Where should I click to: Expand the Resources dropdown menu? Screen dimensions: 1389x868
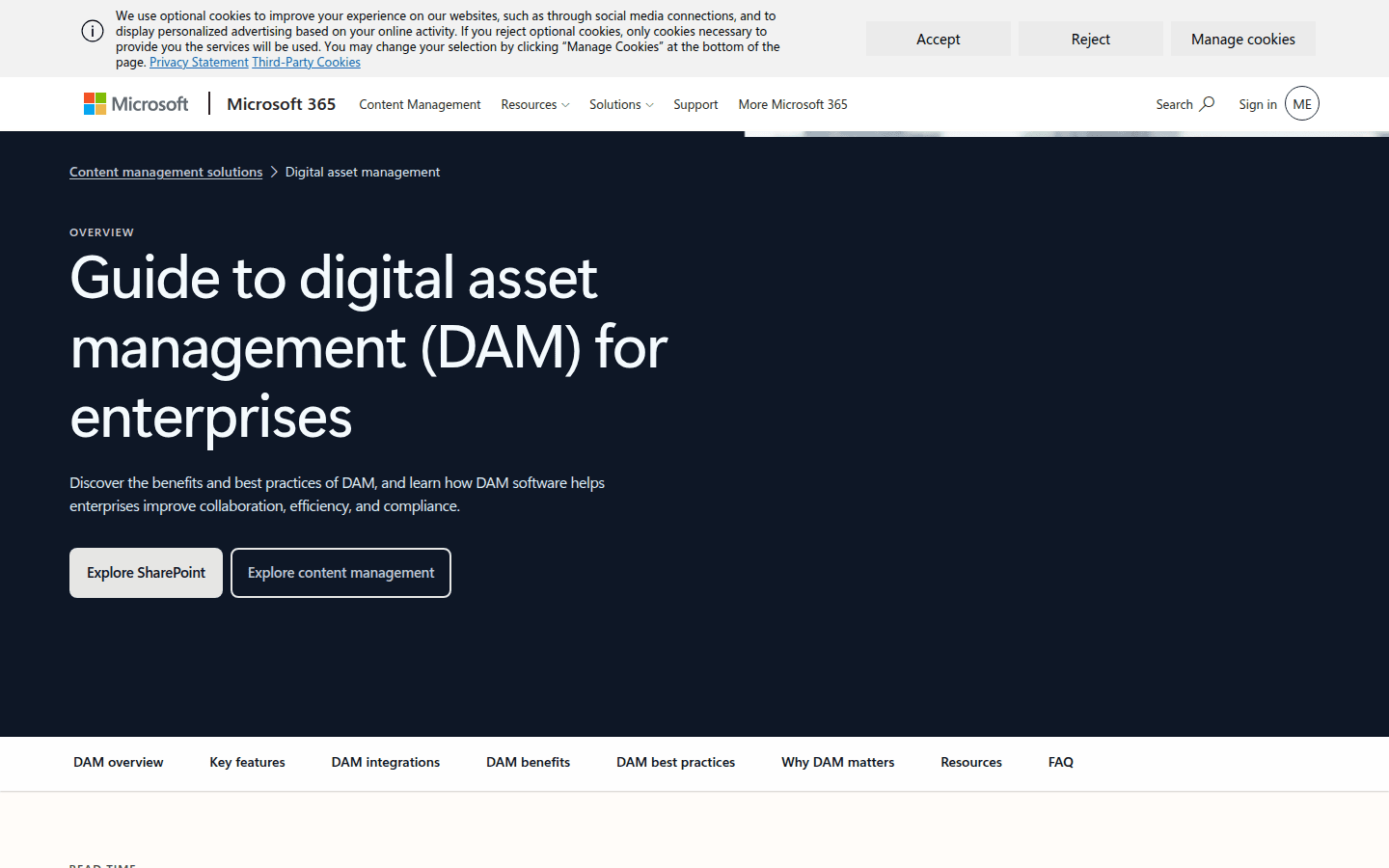pyautogui.click(x=535, y=104)
